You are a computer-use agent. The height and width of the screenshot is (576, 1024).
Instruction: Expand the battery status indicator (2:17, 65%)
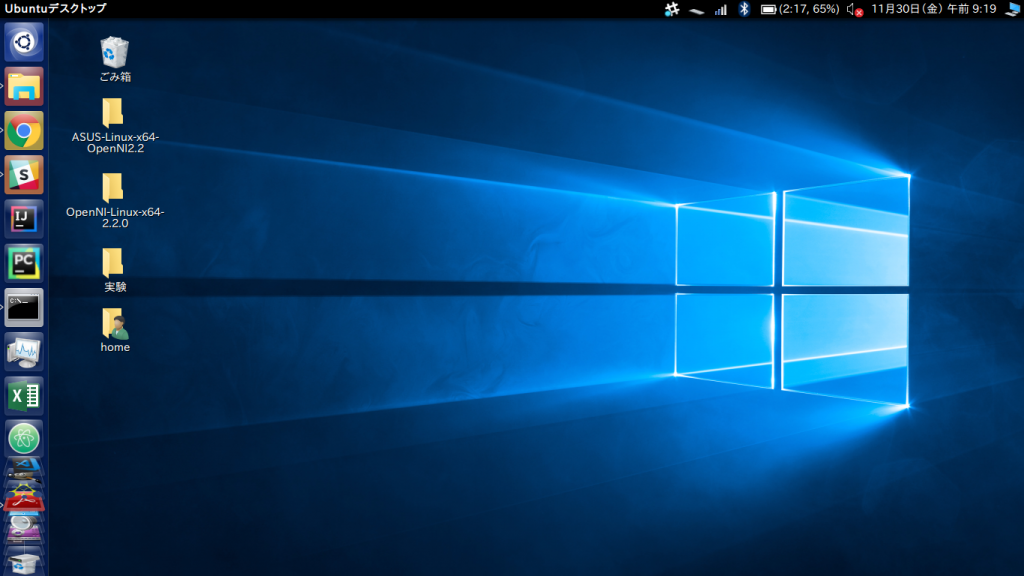799,9
